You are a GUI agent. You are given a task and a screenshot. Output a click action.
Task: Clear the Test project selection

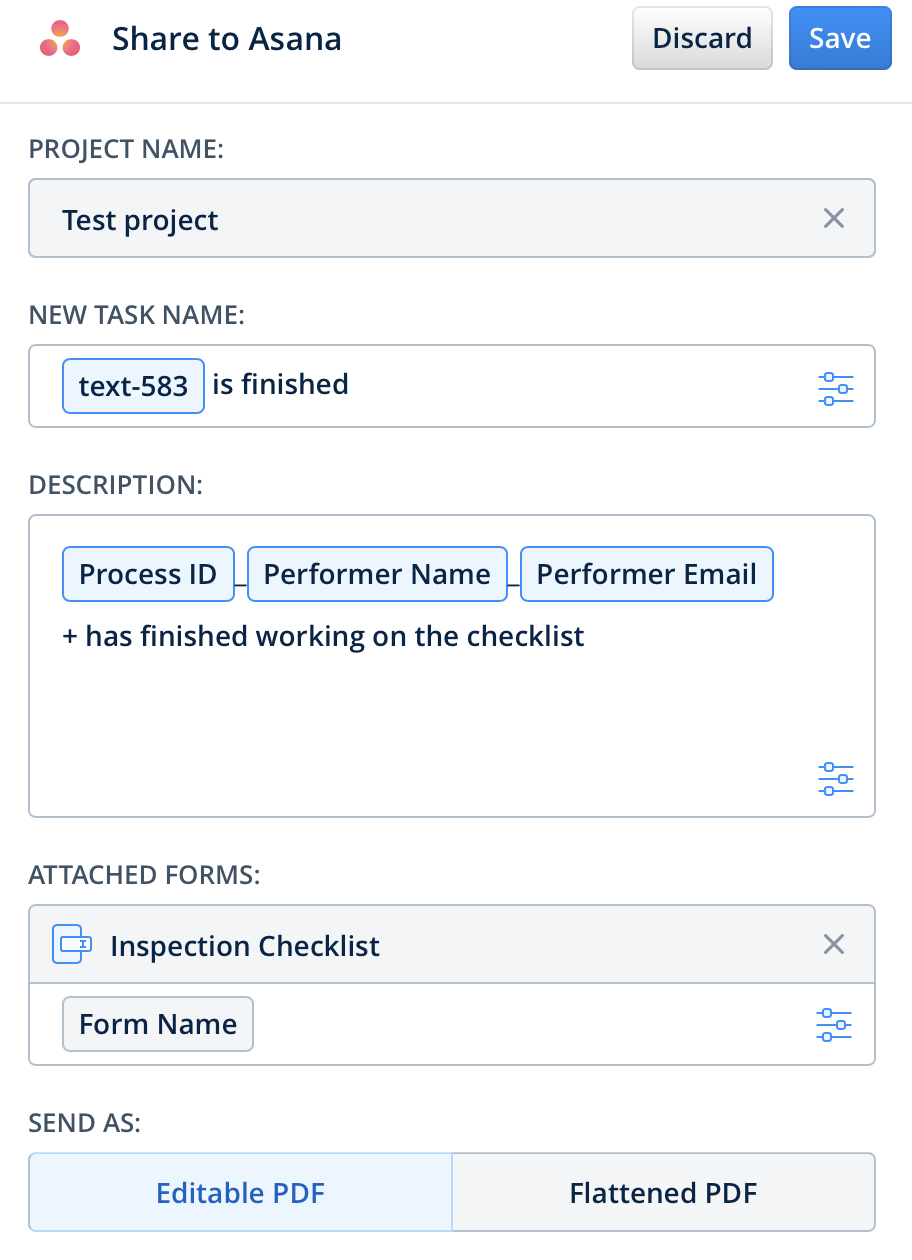coord(833,219)
